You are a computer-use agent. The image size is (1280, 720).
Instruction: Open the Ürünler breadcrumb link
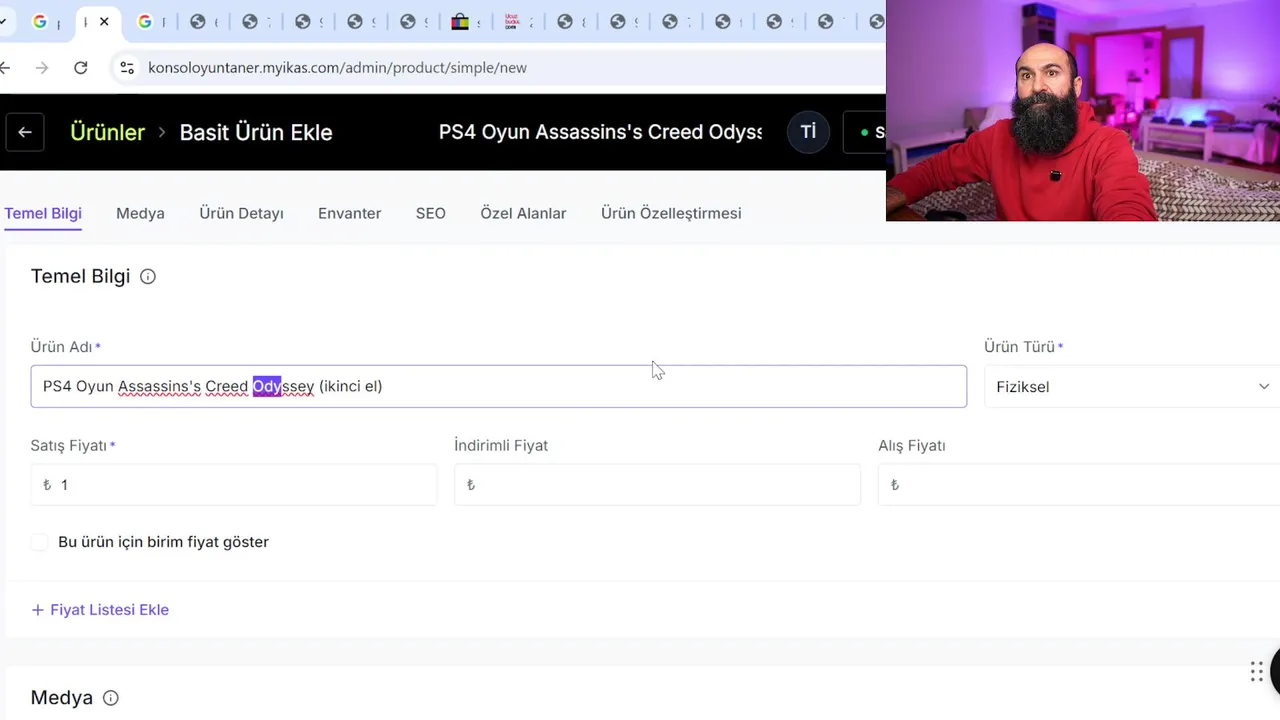click(x=107, y=132)
